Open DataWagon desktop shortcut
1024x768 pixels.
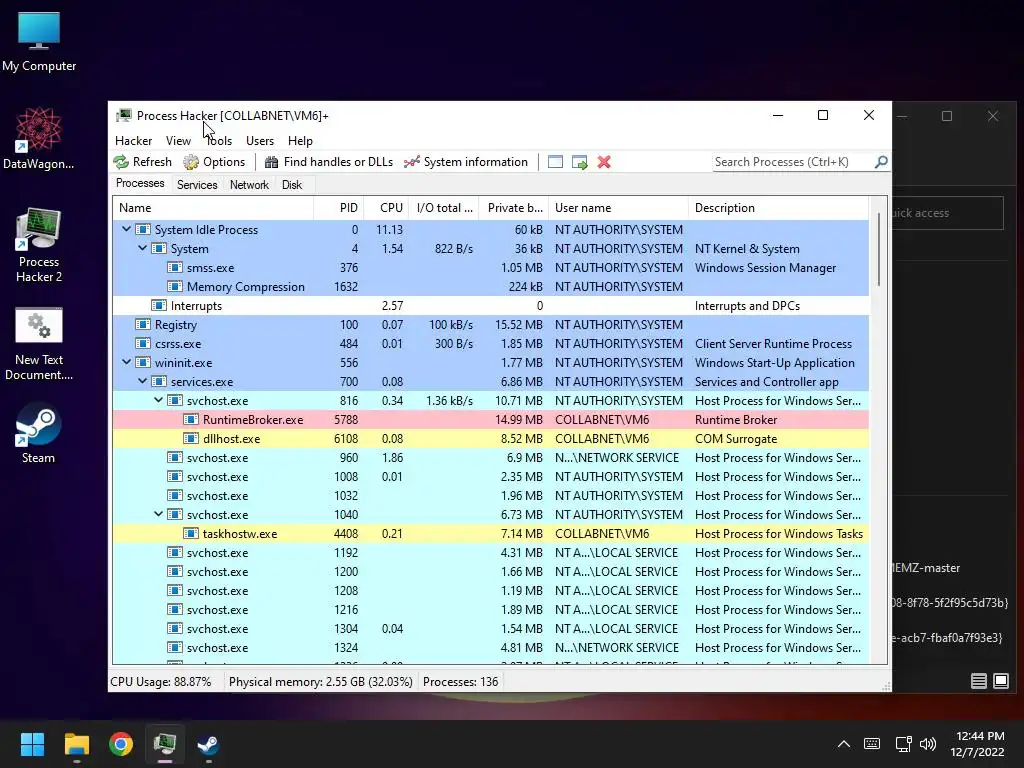pyautogui.click(x=39, y=138)
